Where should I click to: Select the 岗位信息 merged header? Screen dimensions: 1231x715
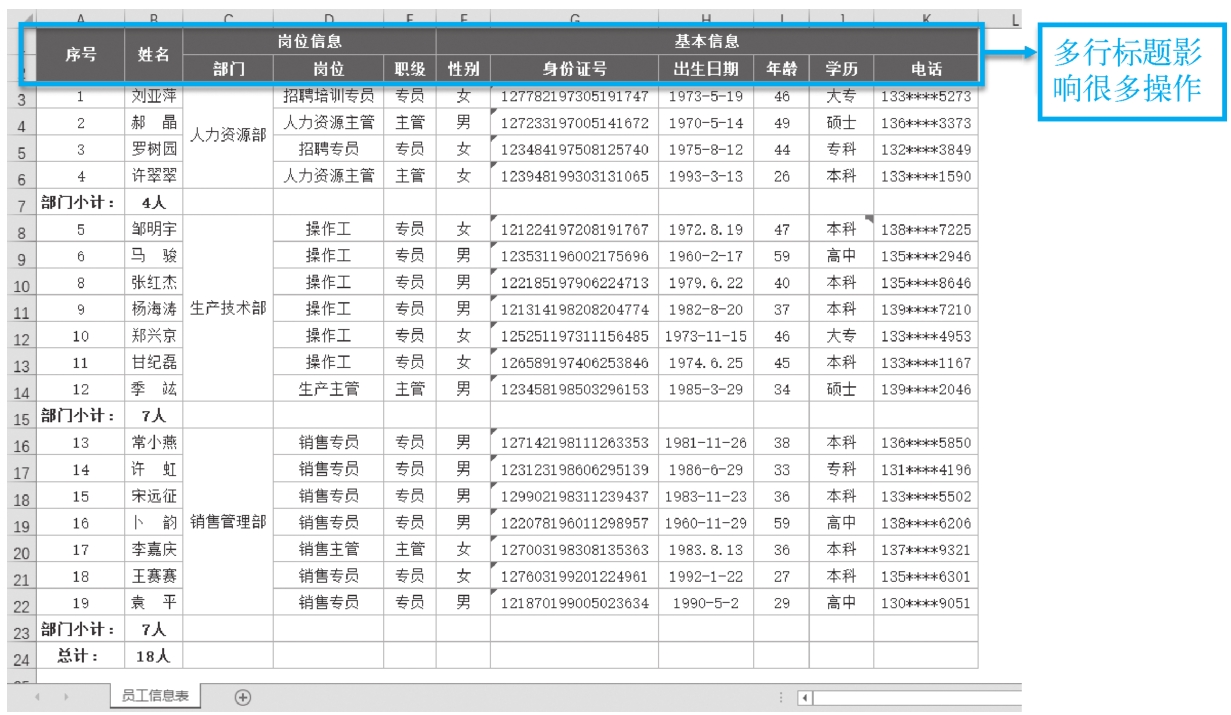[310, 42]
